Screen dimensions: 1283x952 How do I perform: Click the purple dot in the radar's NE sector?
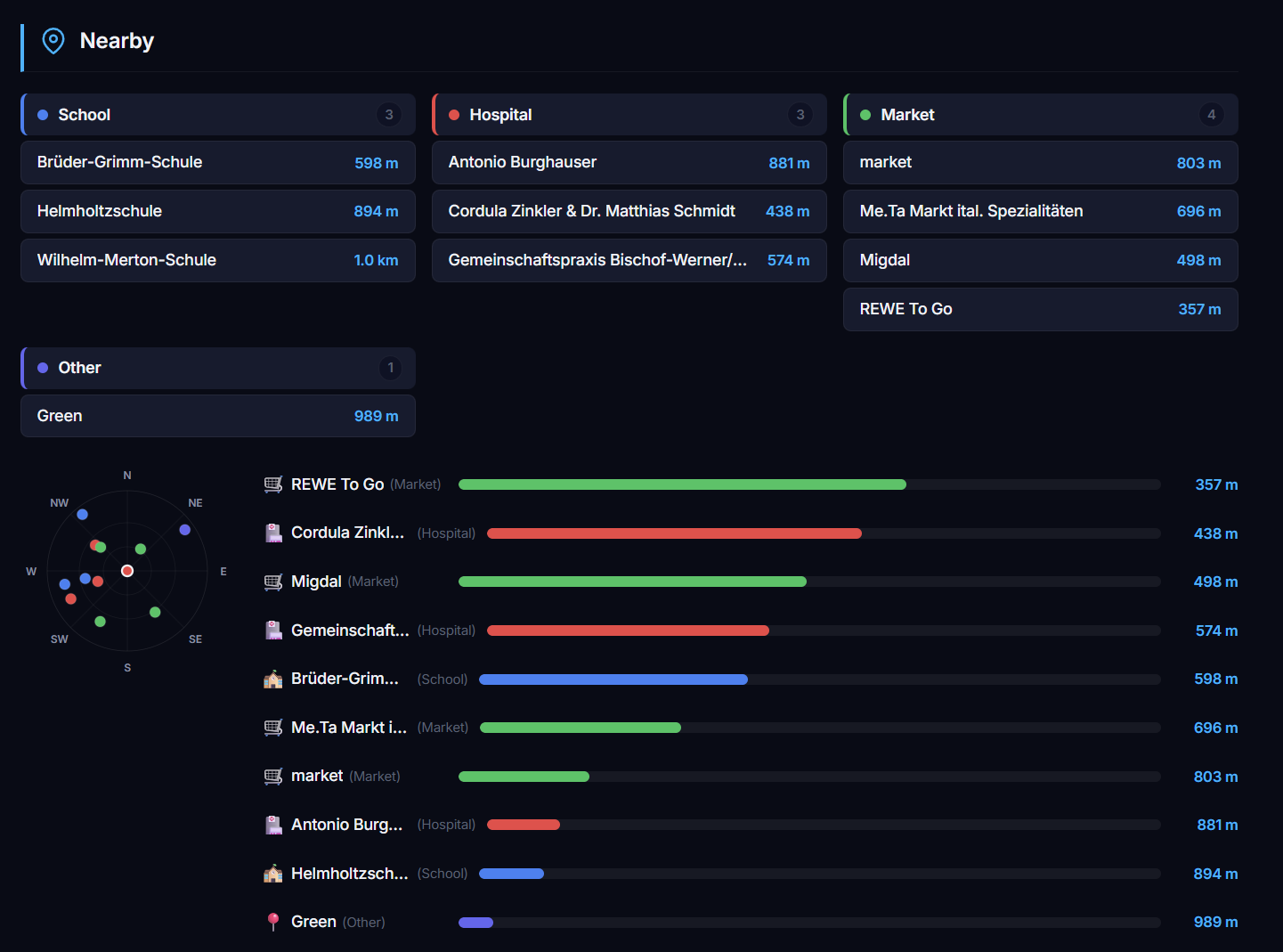(185, 530)
